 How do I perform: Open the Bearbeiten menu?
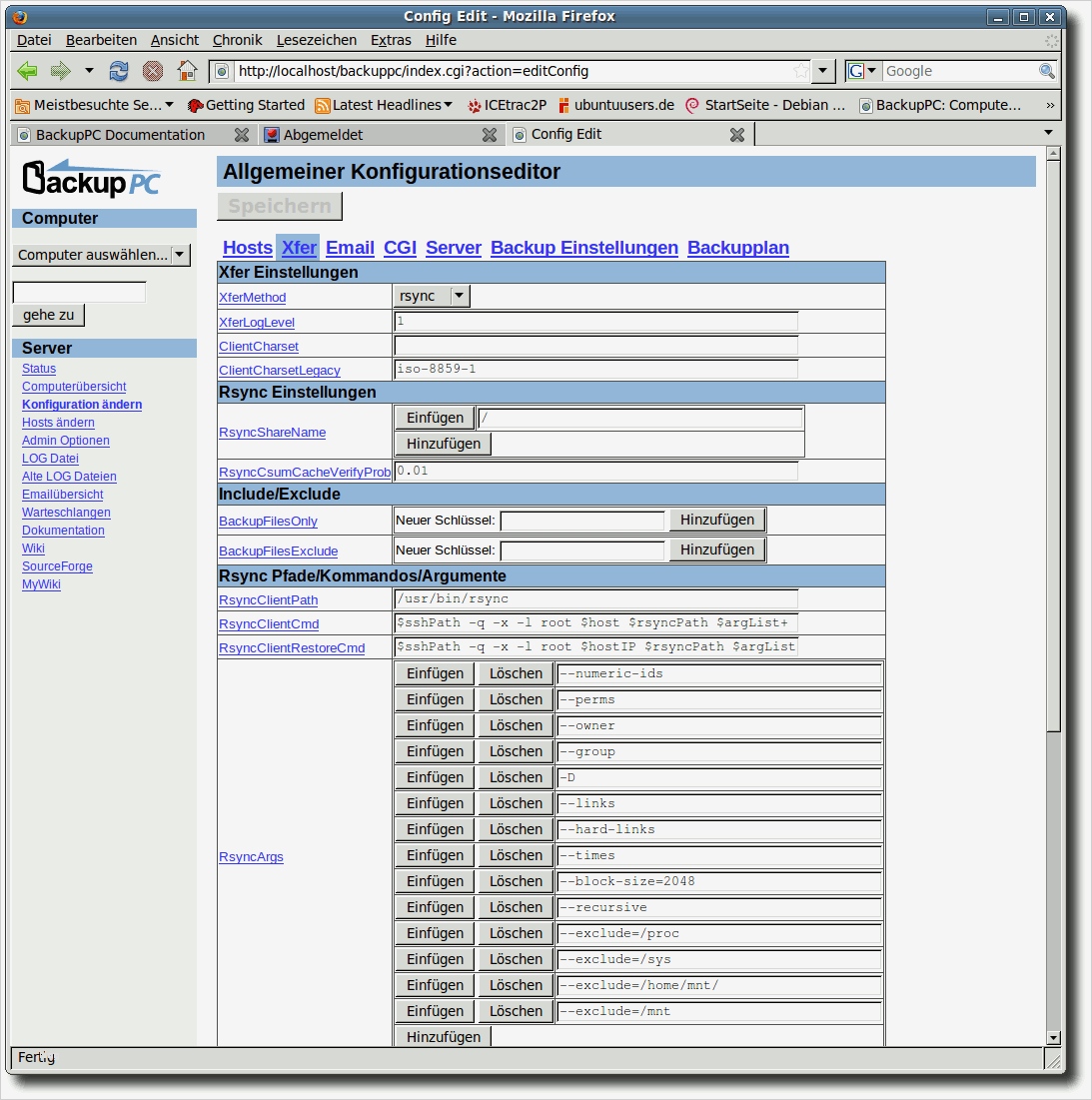coord(101,40)
